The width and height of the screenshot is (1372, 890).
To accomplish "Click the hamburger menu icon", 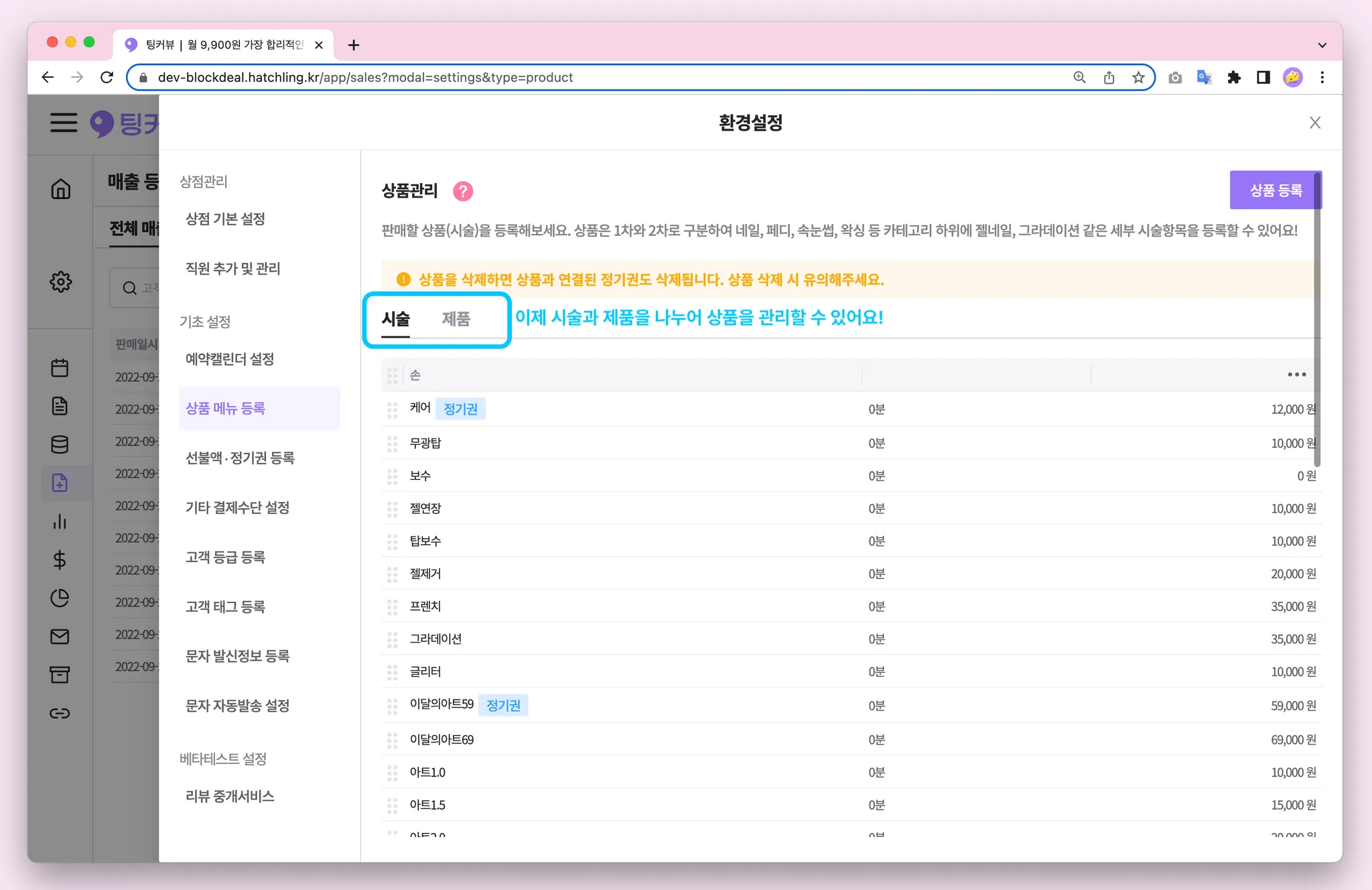I will pos(64,123).
